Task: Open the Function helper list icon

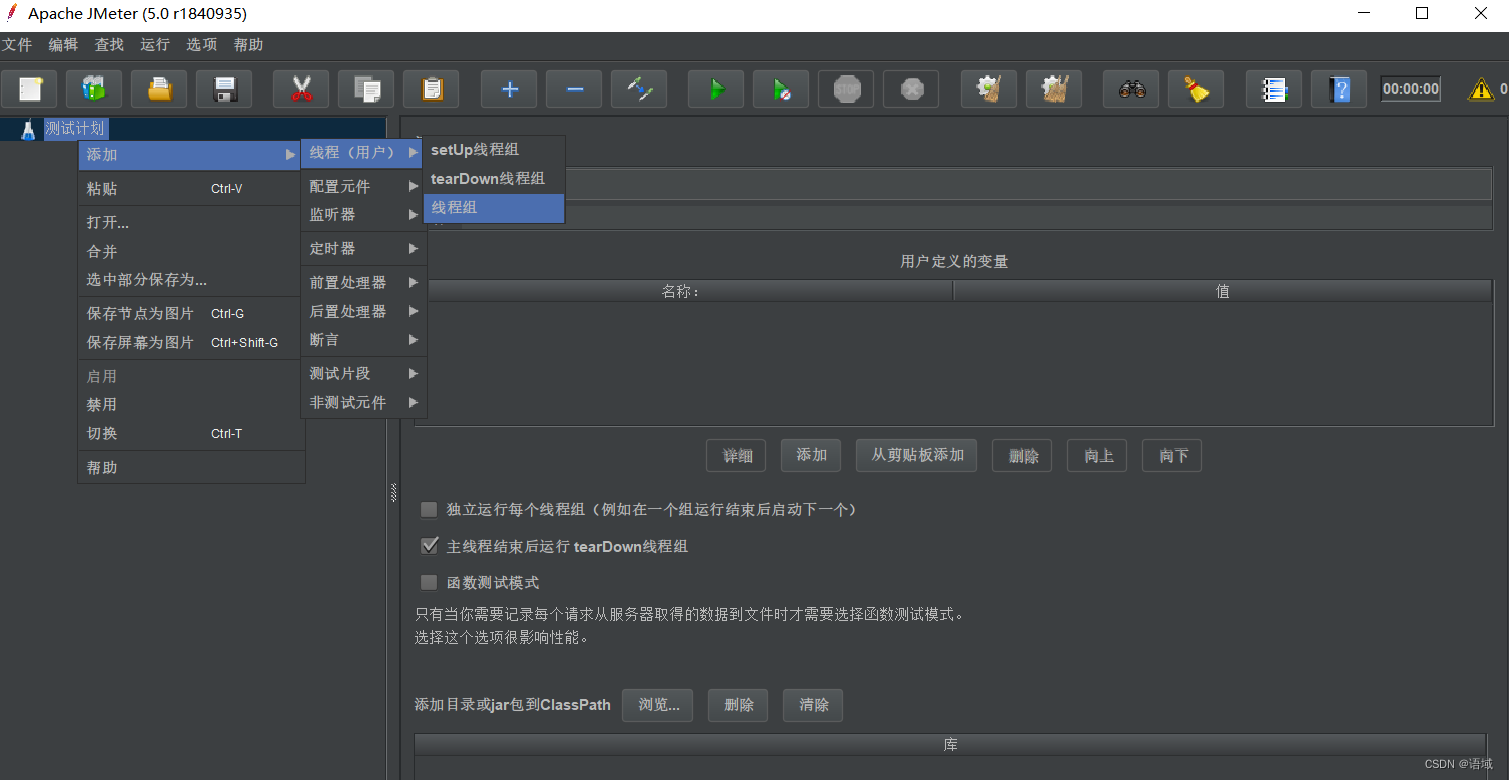Action: pos(1274,89)
